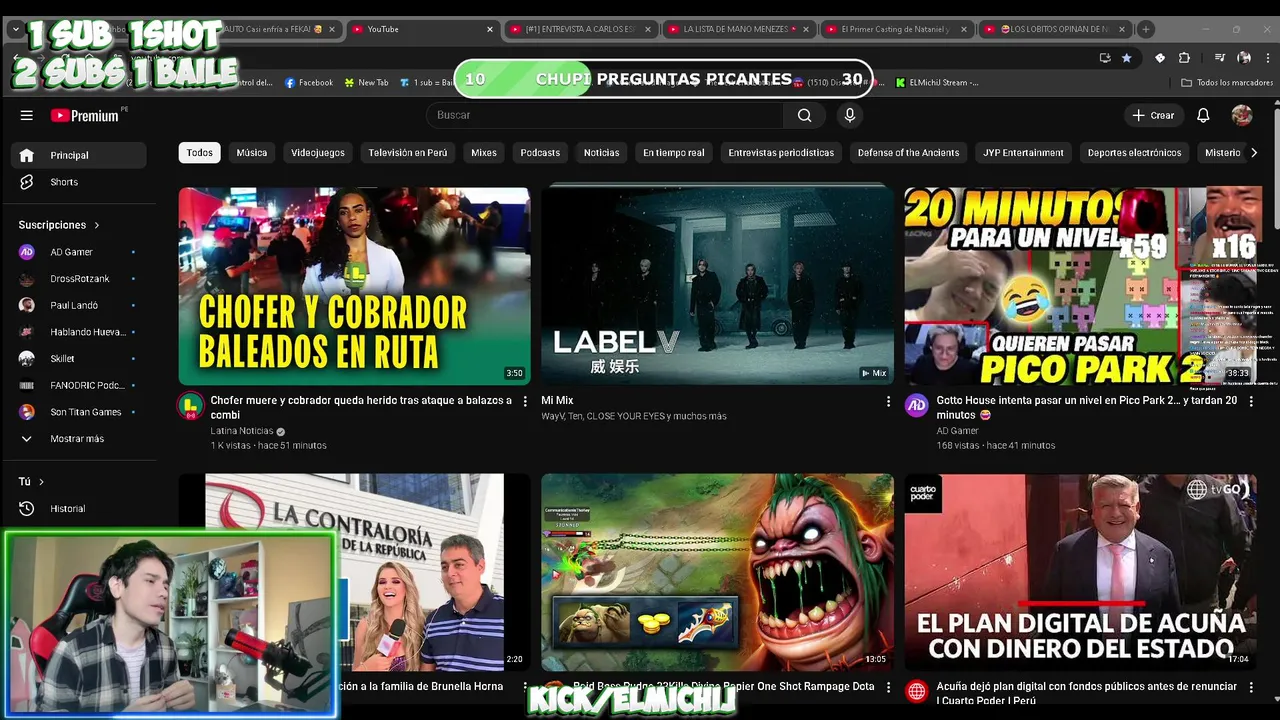1280x720 pixels.
Task: Click the Crear button
Action: click(1153, 115)
